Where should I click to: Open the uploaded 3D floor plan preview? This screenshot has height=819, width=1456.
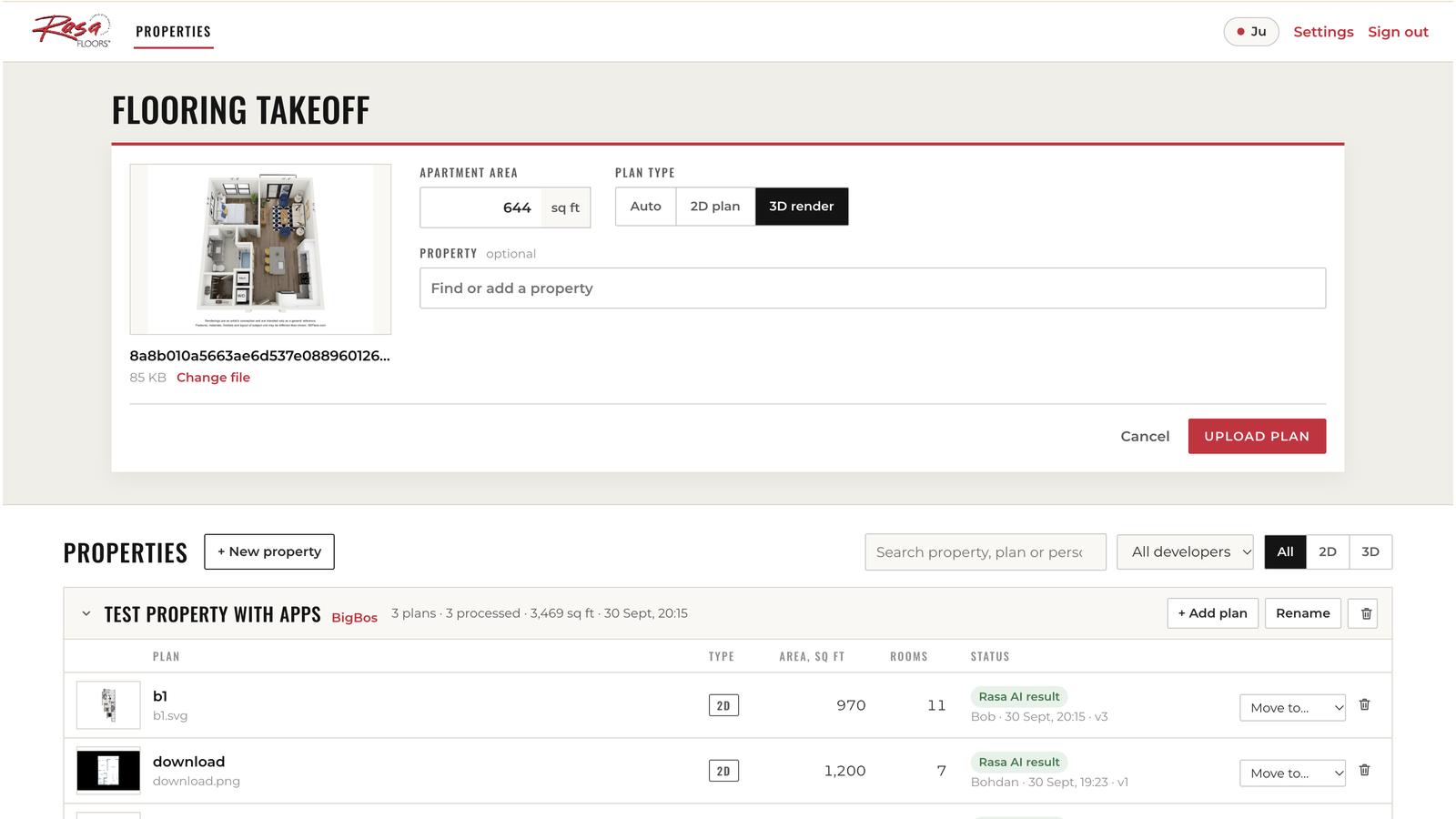(260, 249)
